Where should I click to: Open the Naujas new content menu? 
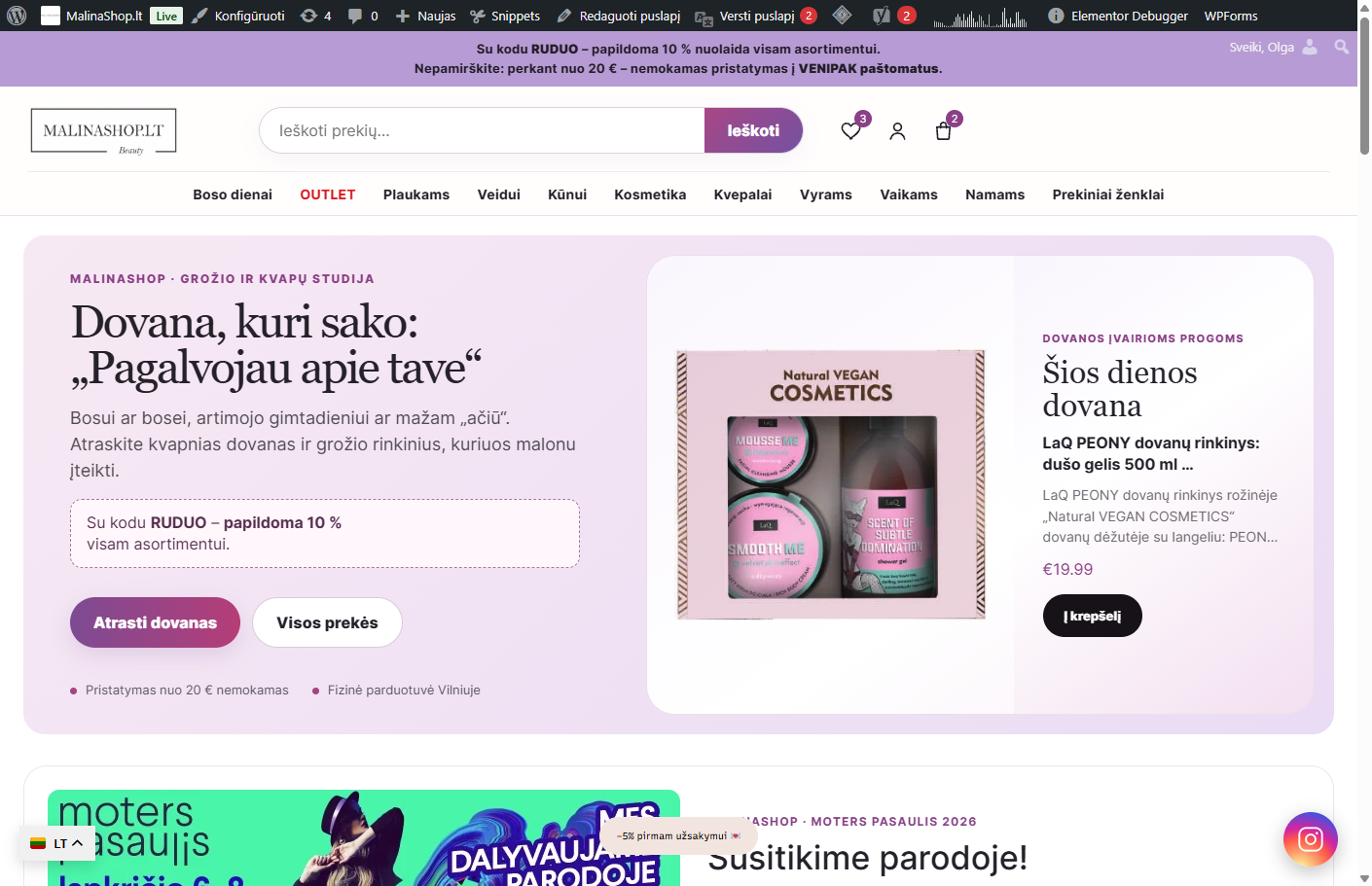tap(425, 16)
